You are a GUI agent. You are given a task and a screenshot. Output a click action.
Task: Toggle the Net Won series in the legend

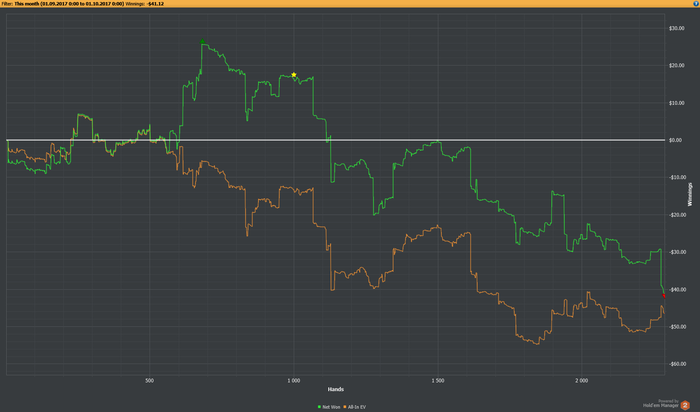329,407
